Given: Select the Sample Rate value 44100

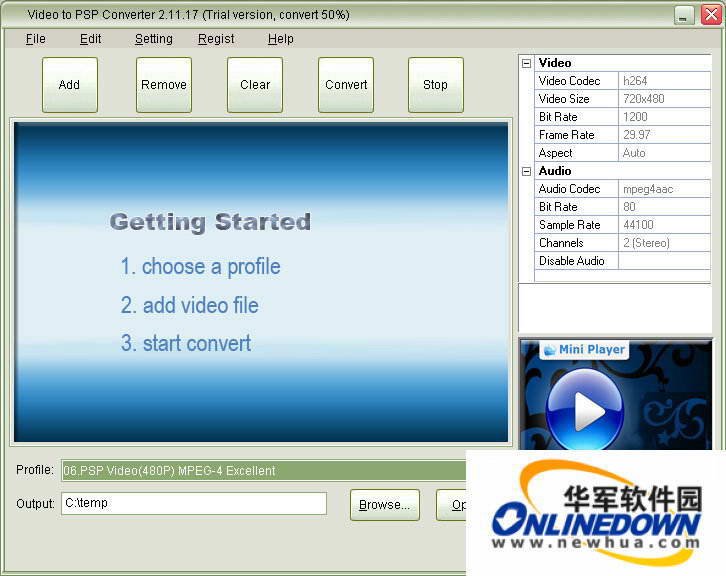Looking at the screenshot, I should [664, 225].
